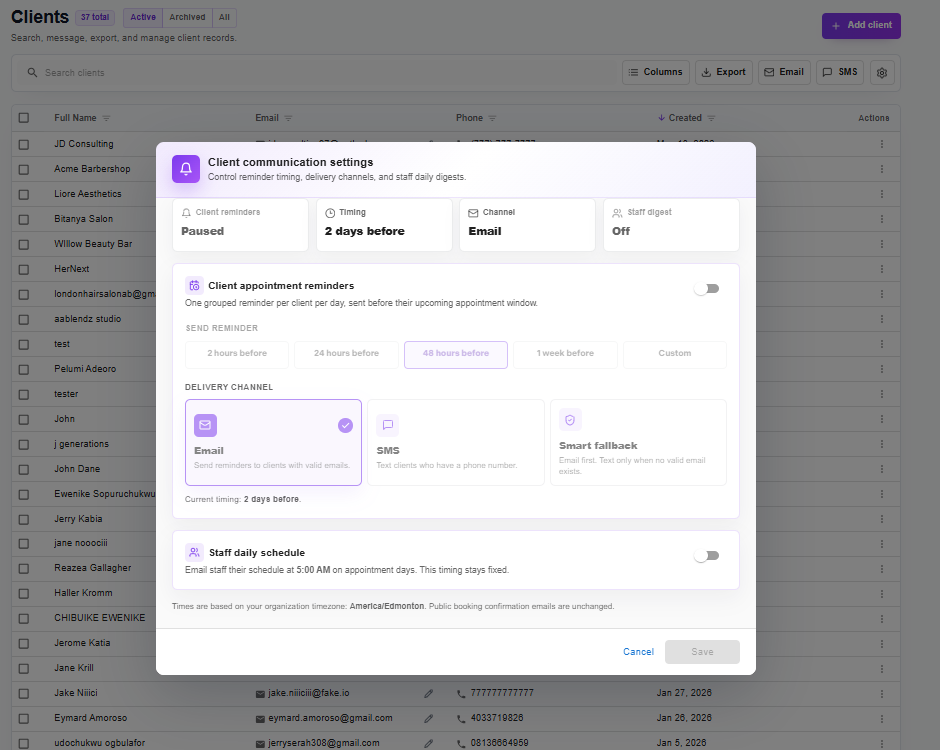Screen dimensions: 940x750
Task: Choose the Email delivery channel card
Action: tap(273, 442)
